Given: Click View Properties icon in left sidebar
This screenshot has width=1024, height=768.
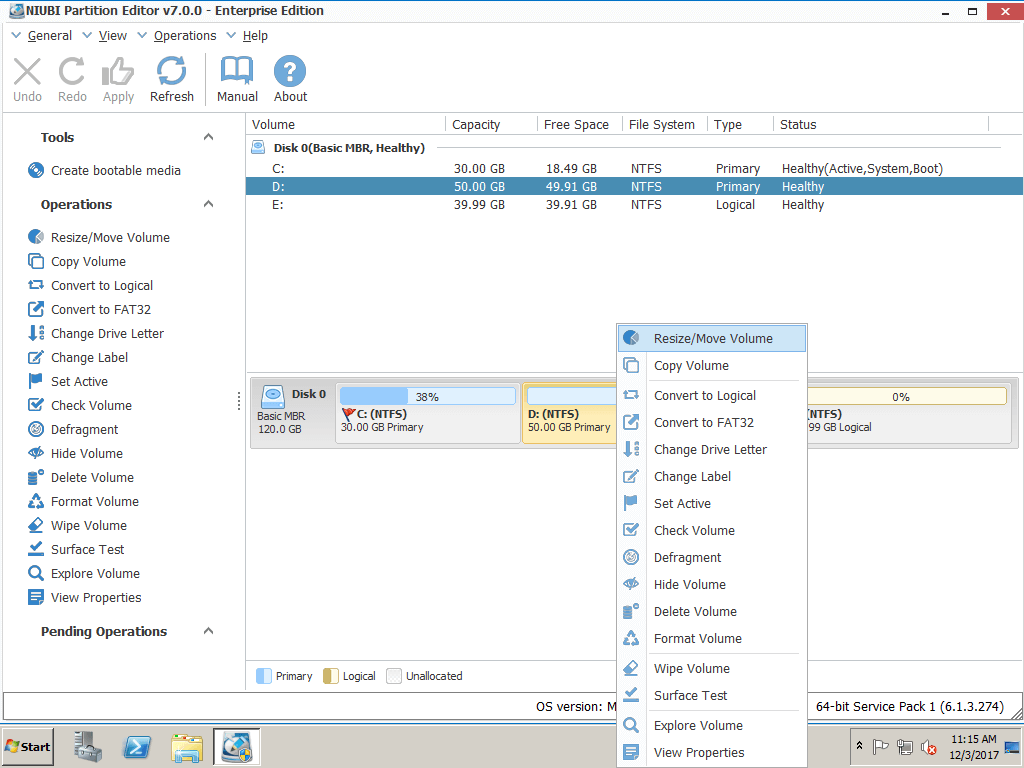Looking at the screenshot, I should point(36,598).
